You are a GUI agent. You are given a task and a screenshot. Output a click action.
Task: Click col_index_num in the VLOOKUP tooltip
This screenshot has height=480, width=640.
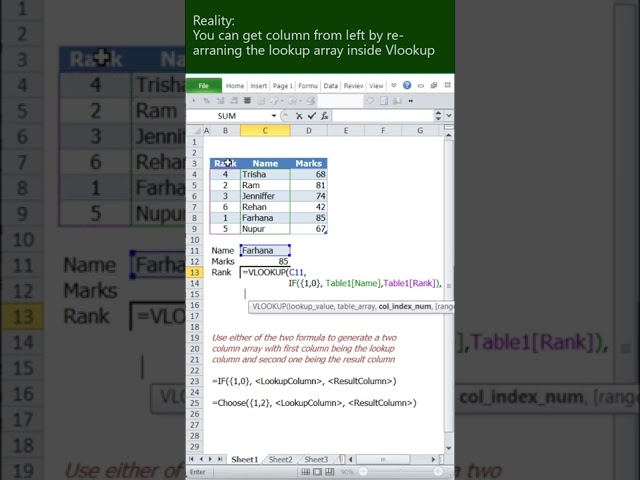coord(405,307)
